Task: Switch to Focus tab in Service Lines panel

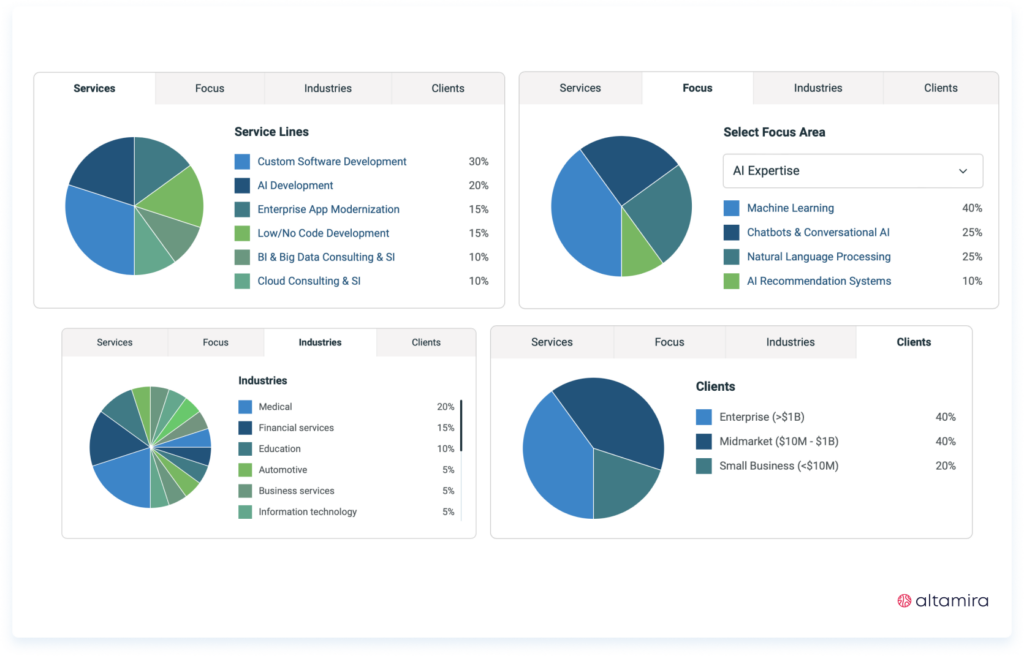Action: 210,88
